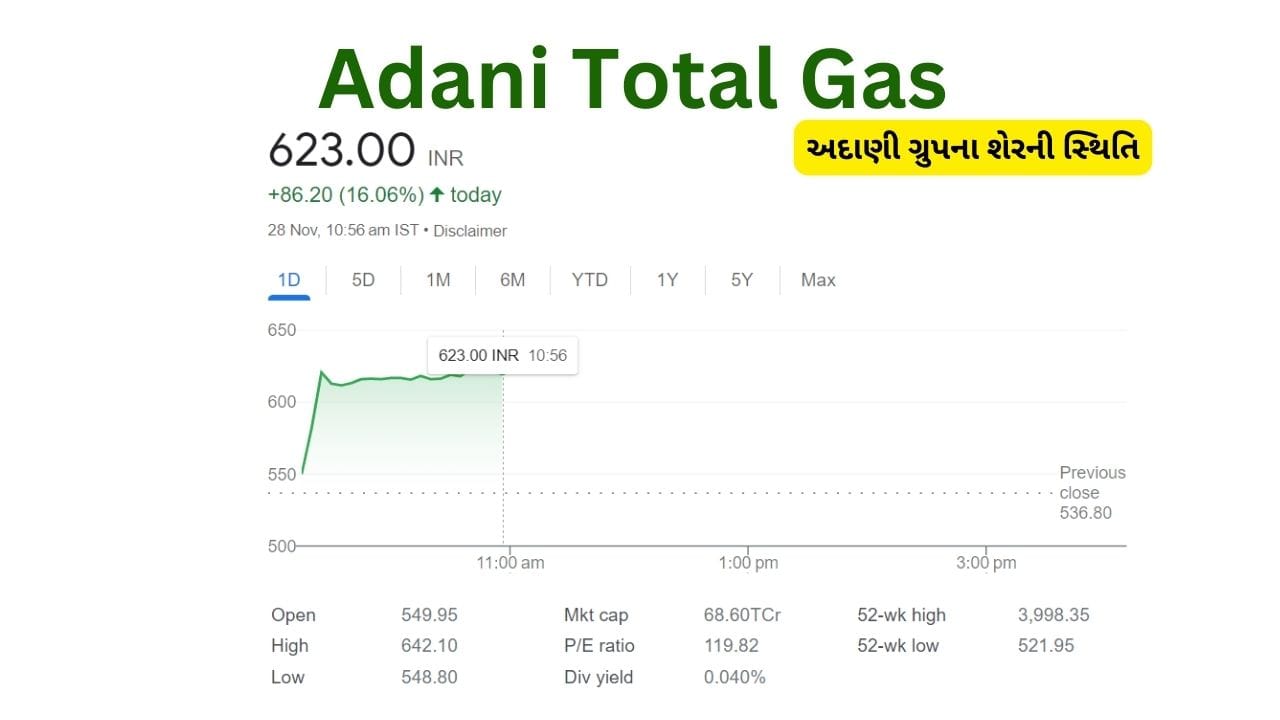Click the 11:00 am time axis marker

(x=510, y=563)
